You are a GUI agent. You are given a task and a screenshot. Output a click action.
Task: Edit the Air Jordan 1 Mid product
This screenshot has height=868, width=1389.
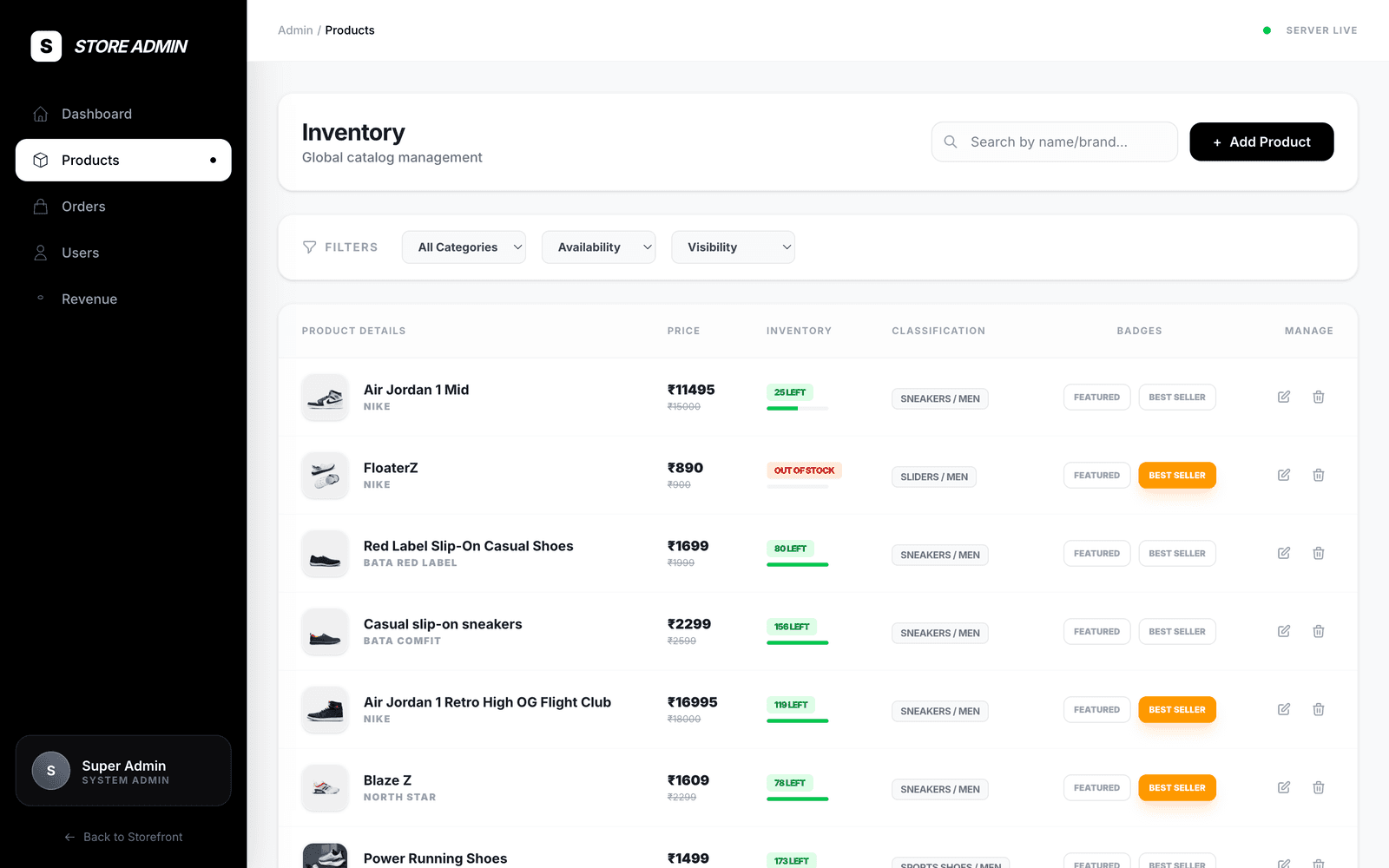click(1284, 397)
